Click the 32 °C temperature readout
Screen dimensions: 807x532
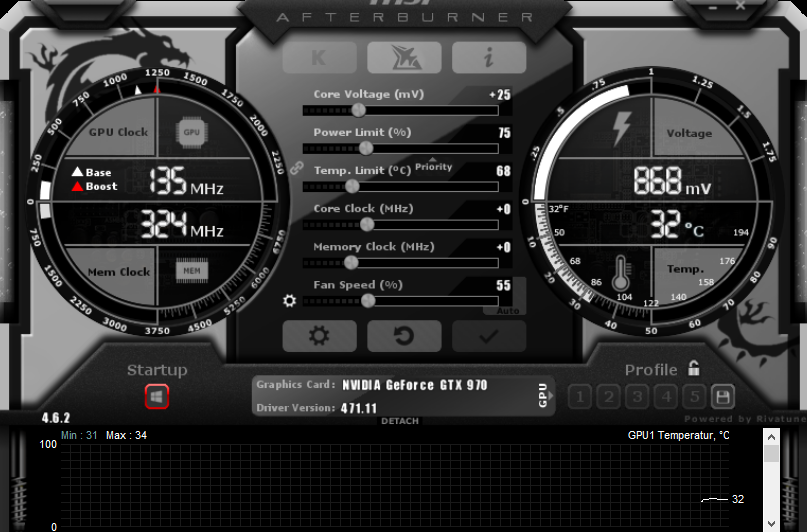(x=676, y=224)
